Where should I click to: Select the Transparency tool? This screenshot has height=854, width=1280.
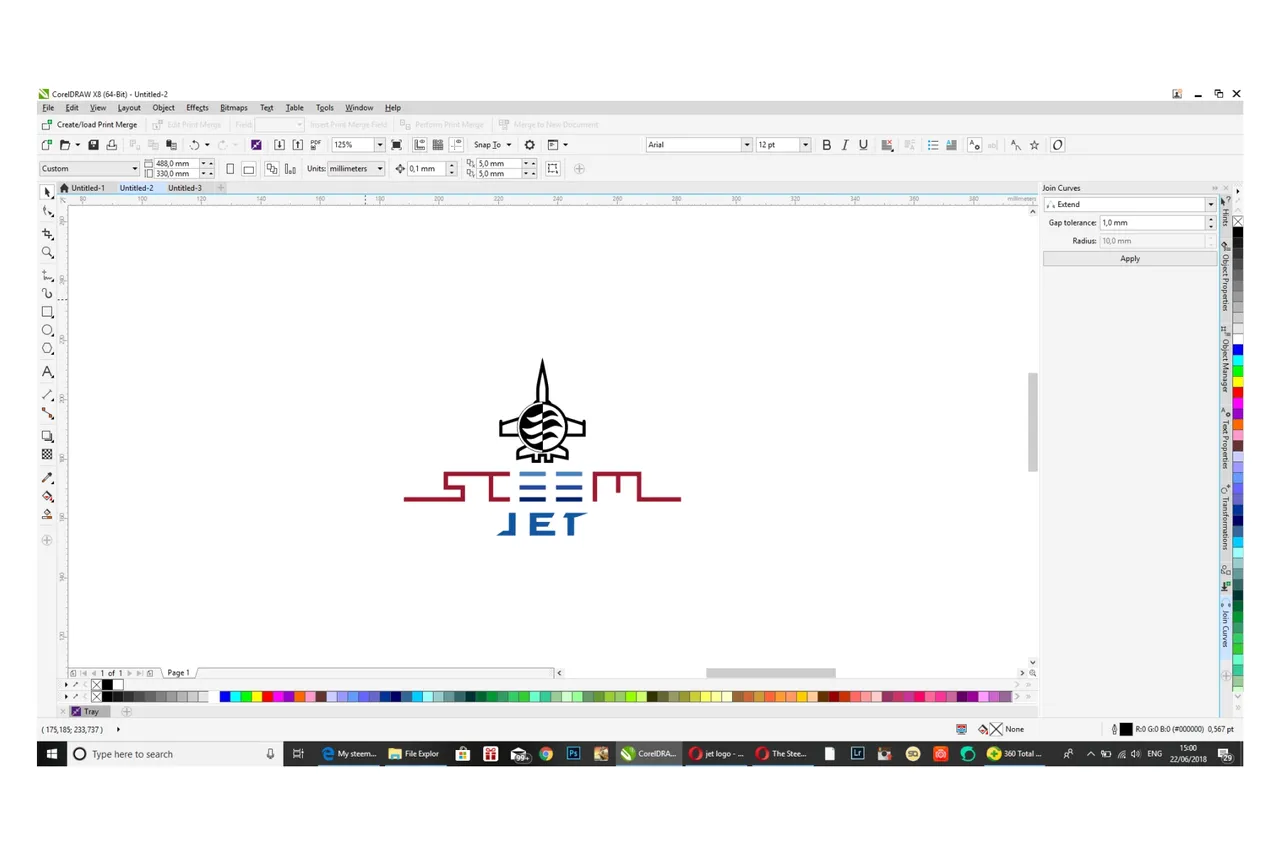(x=47, y=454)
